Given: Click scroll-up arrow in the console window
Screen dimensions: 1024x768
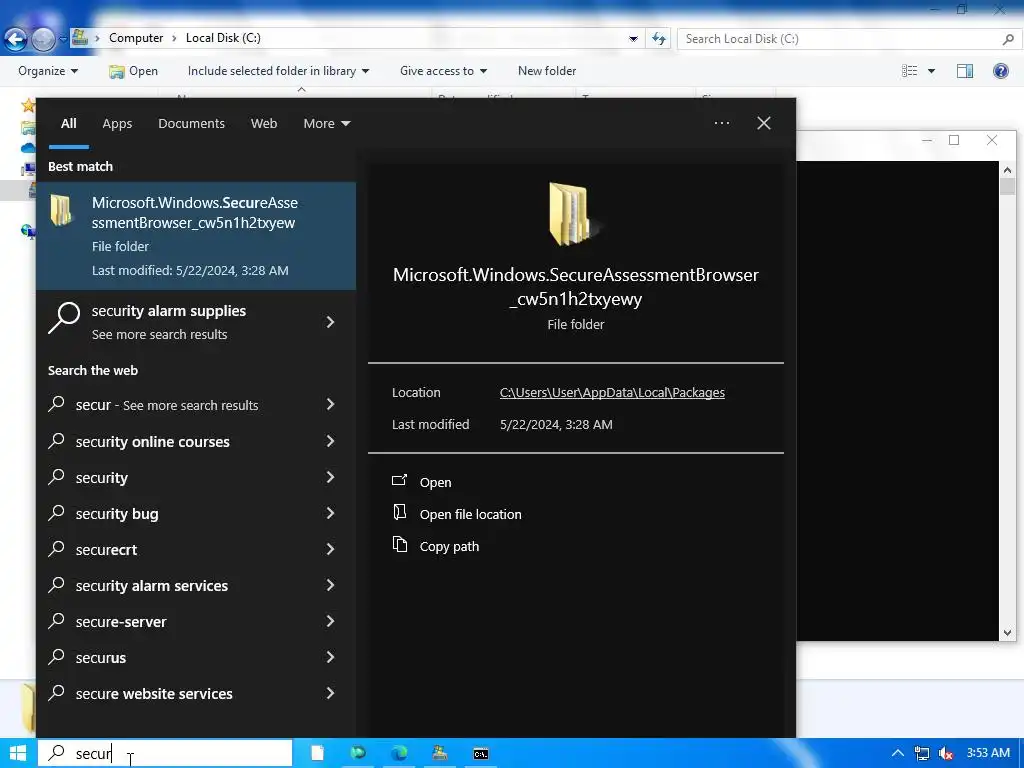Looking at the screenshot, I should [1007, 170].
